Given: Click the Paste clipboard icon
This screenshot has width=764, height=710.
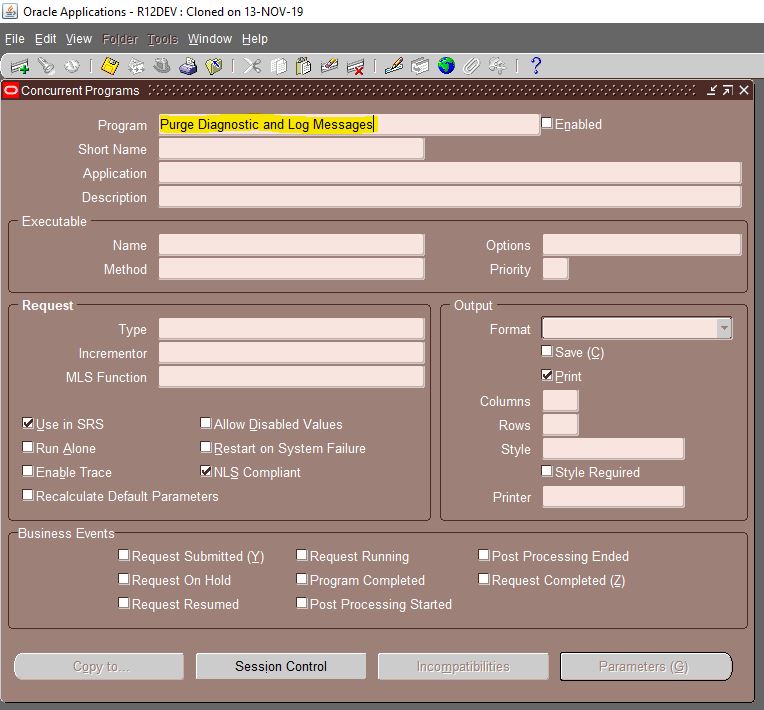Looking at the screenshot, I should (x=304, y=66).
